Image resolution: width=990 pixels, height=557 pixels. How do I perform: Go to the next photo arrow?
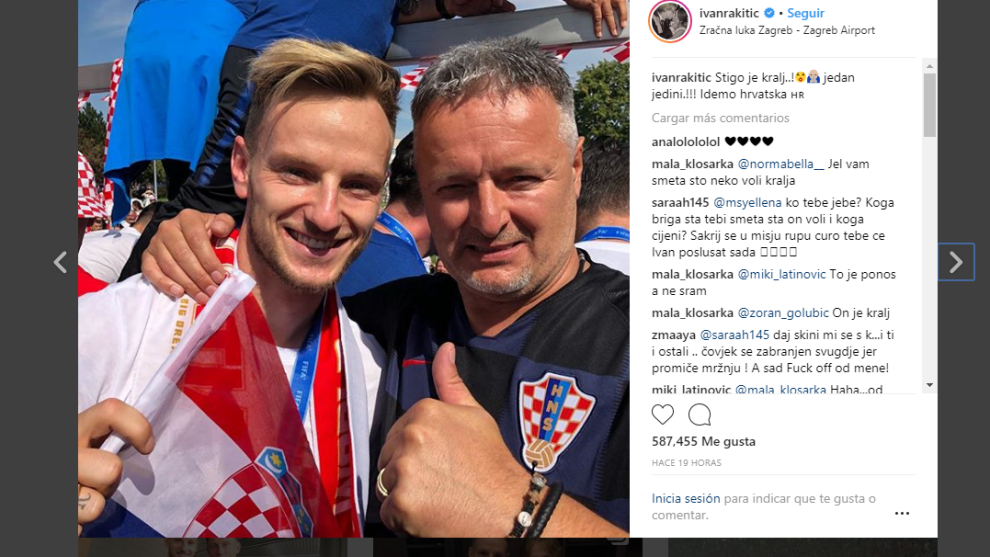click(956, 261)
